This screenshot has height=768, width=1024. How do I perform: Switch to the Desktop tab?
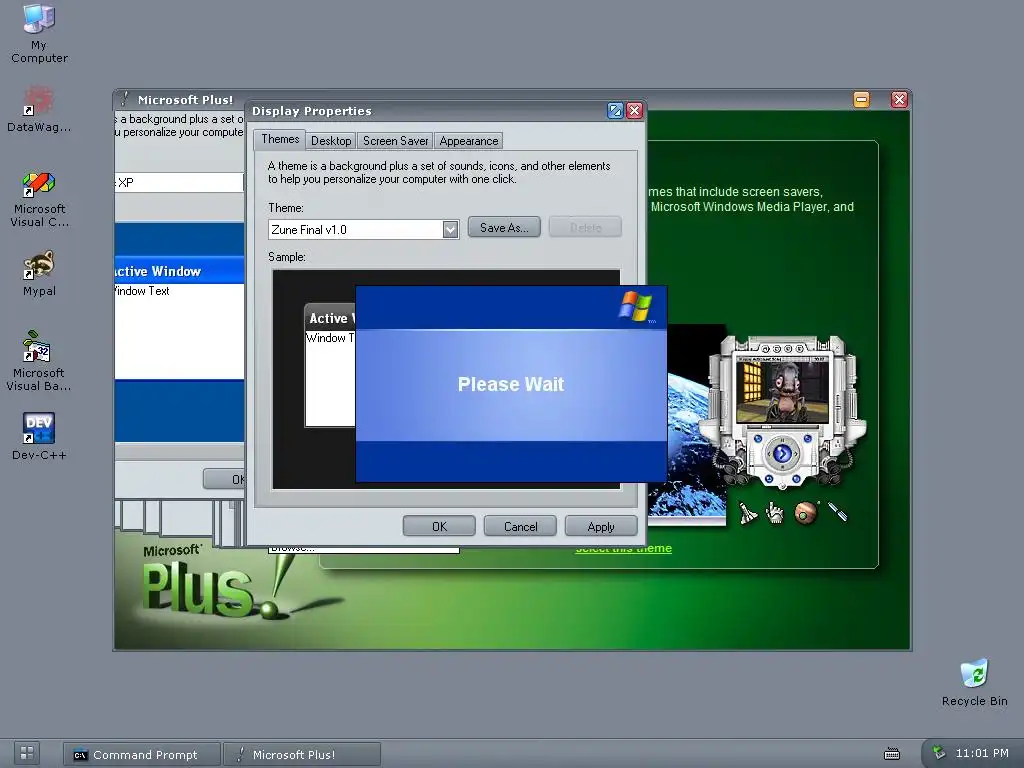331,141
